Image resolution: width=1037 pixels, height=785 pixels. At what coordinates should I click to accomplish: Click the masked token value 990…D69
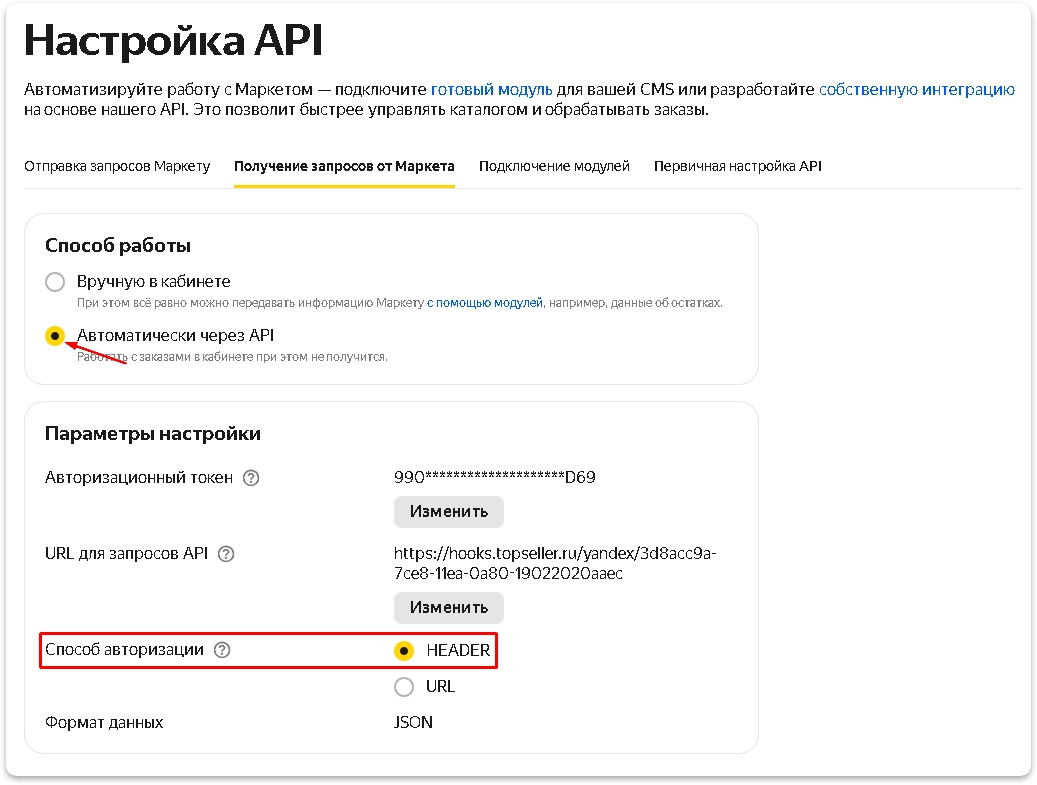click(495, 477)
